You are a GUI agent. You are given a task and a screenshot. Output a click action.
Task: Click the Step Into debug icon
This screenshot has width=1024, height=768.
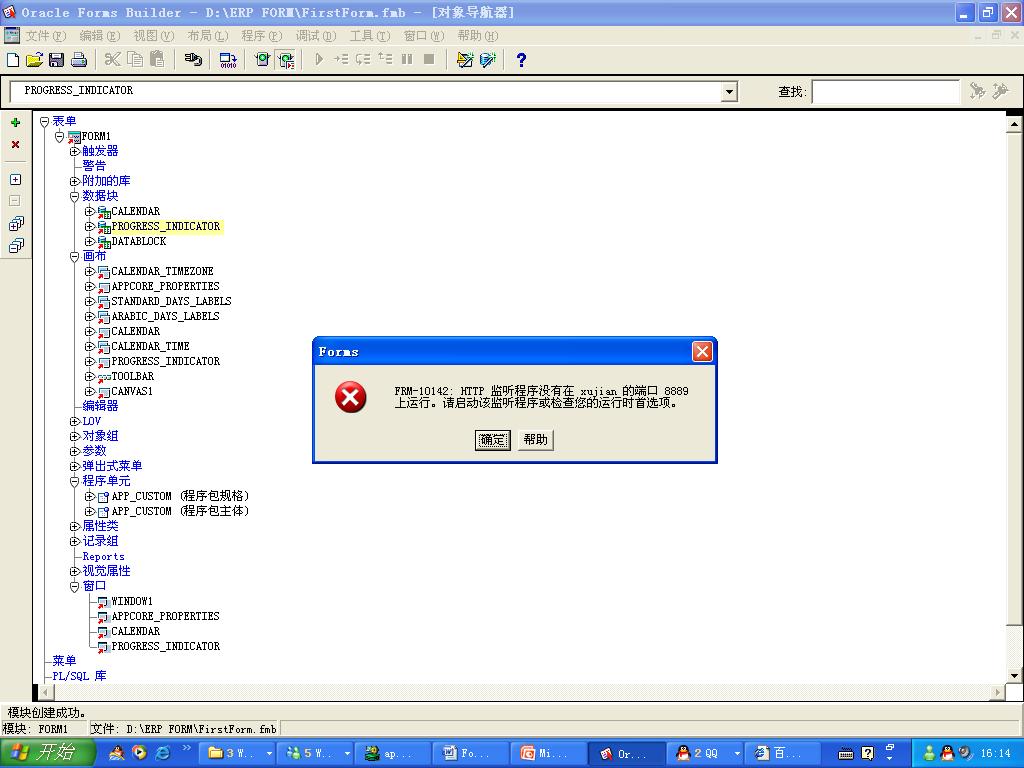(341, 60)
